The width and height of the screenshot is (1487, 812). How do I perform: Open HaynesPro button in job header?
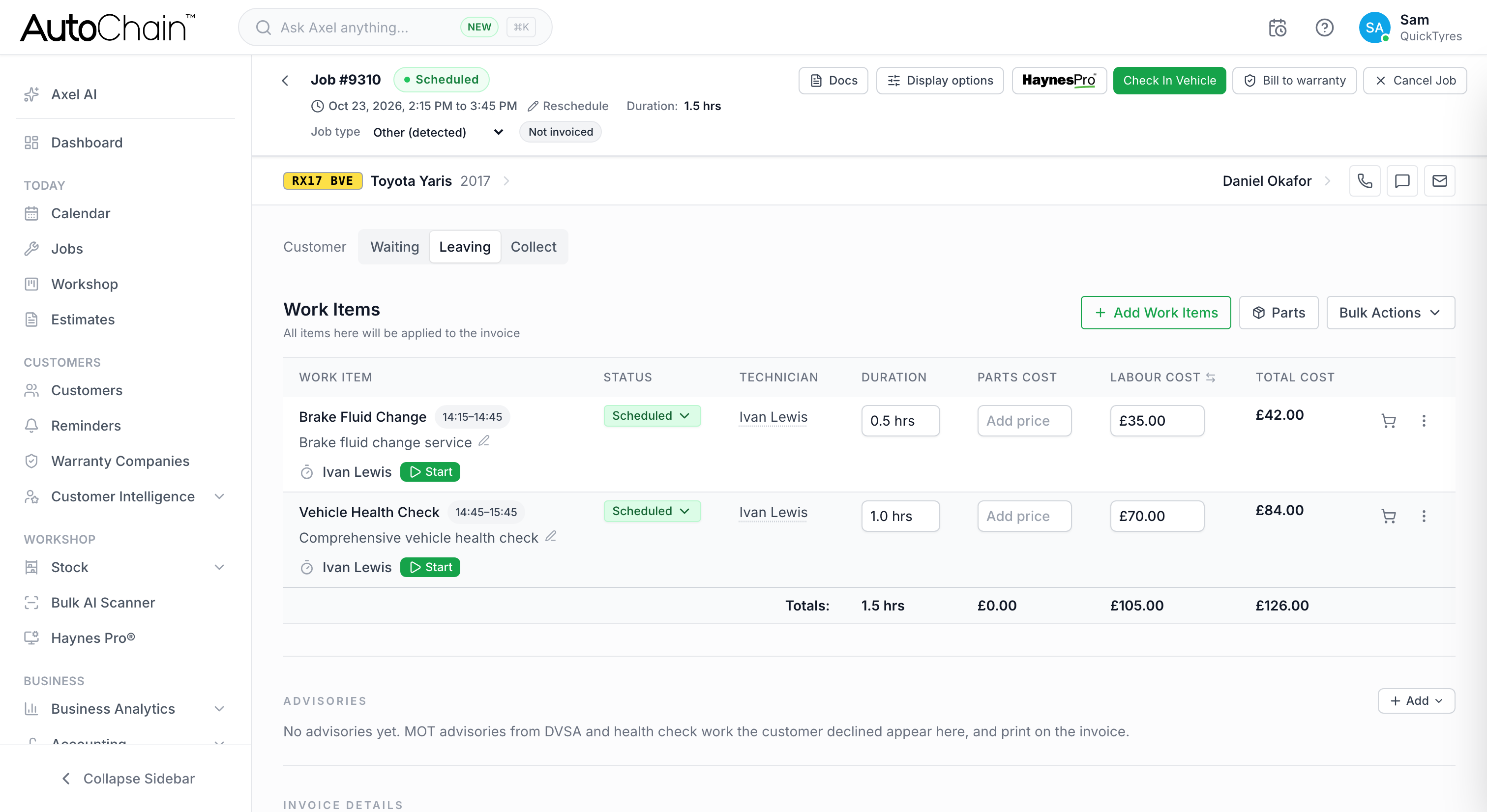pos(1059,80)
